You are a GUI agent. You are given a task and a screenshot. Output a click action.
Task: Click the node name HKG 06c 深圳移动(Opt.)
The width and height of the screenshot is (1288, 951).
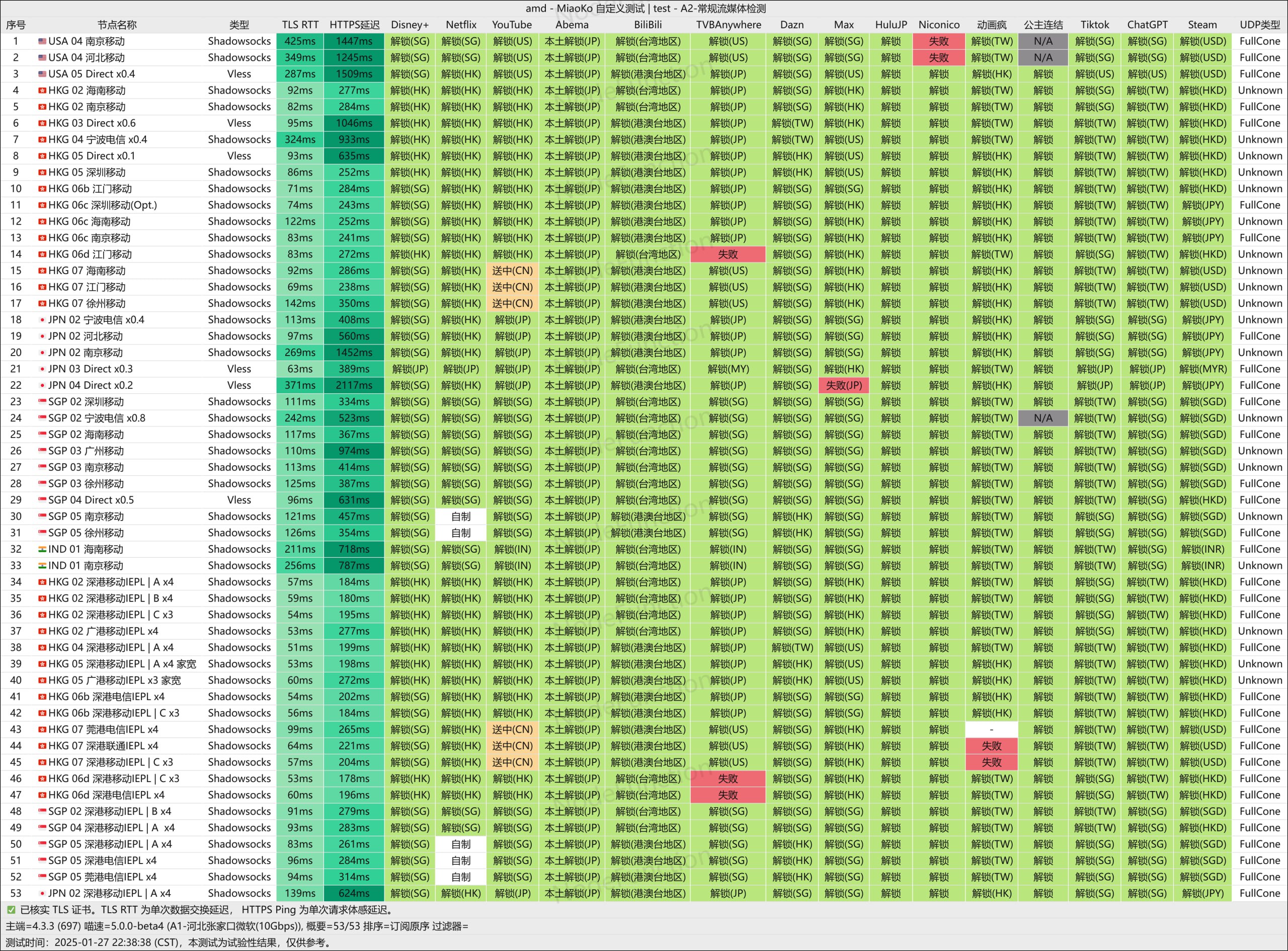[103, 206]
